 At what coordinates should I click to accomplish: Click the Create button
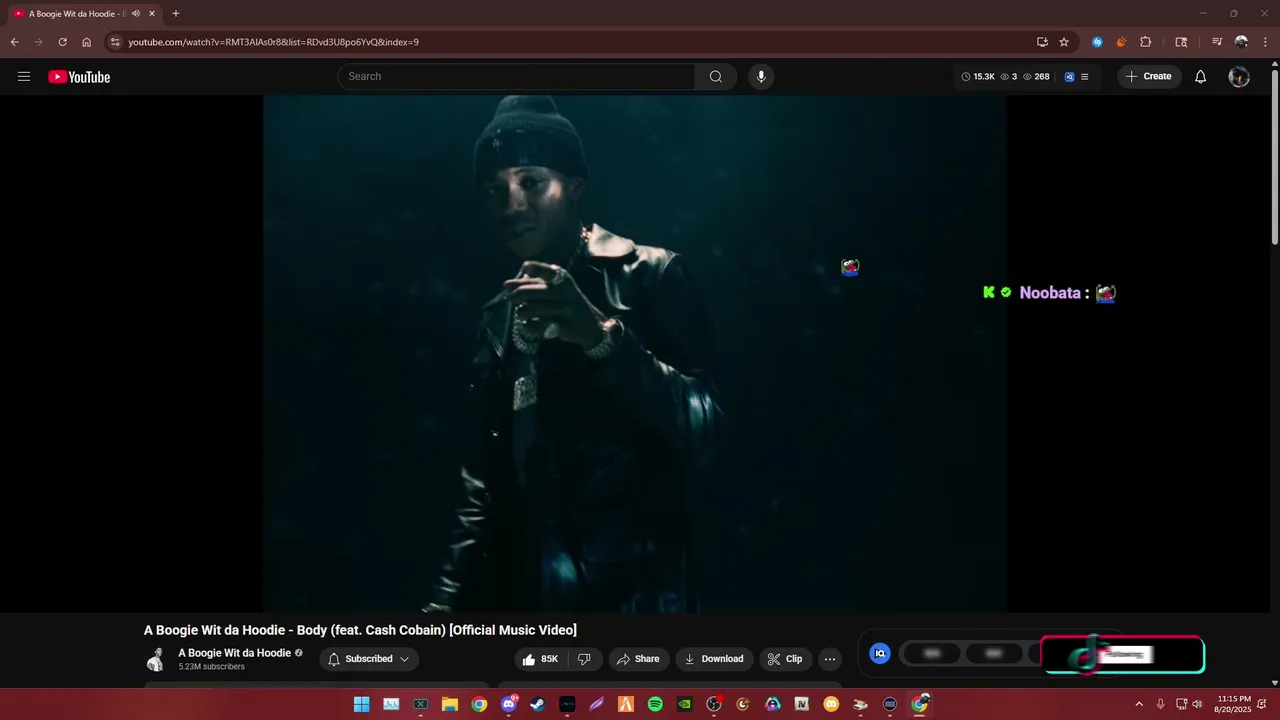point(1149,77)
